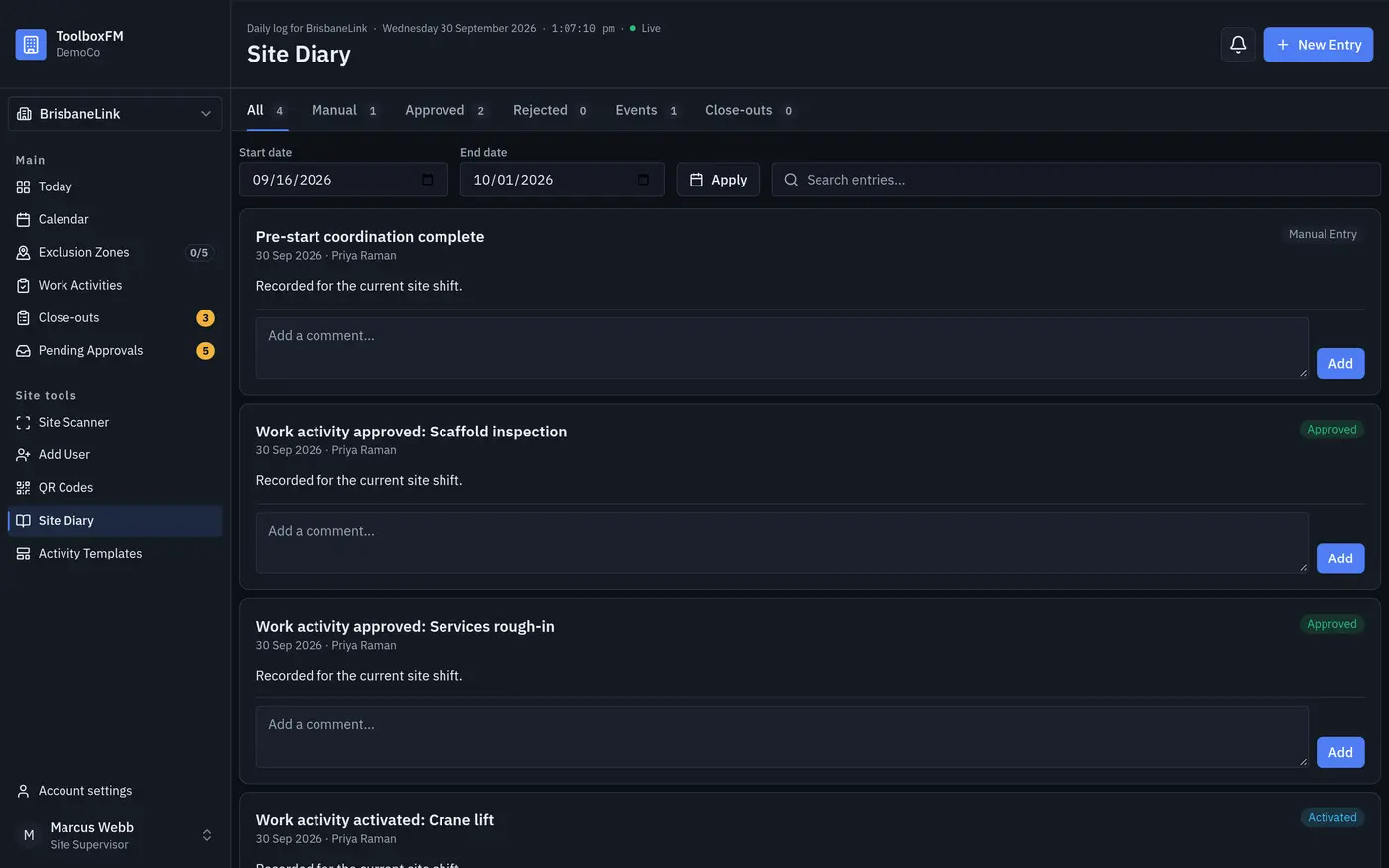Click the Work Activities clipboard icon

[x=23, y=285]
